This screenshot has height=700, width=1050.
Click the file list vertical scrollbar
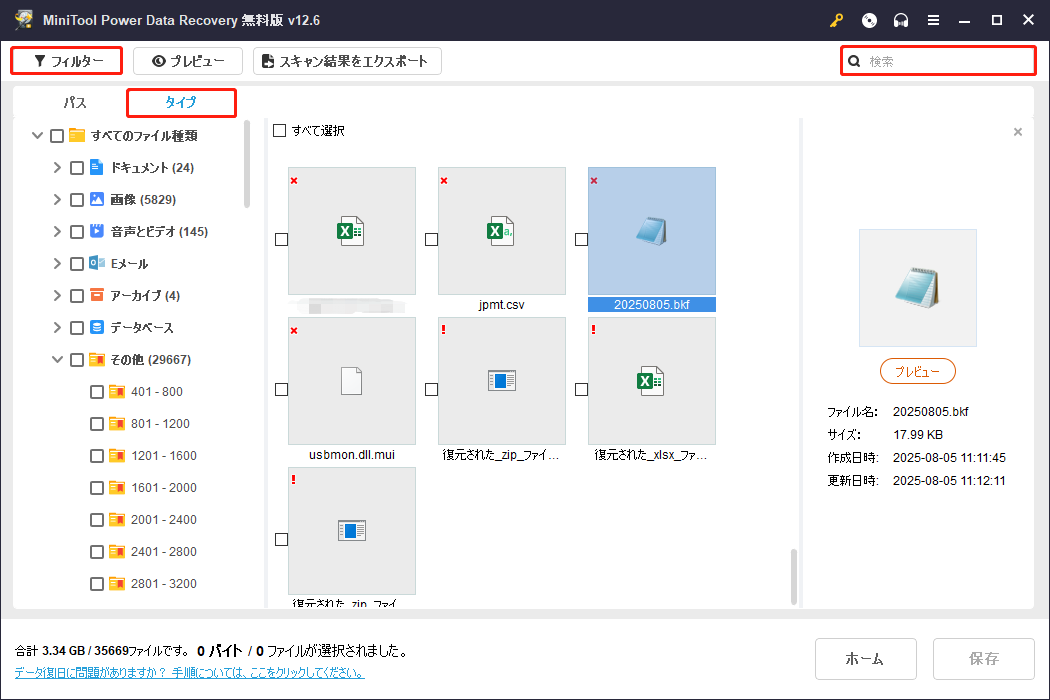tap(794, 577)
